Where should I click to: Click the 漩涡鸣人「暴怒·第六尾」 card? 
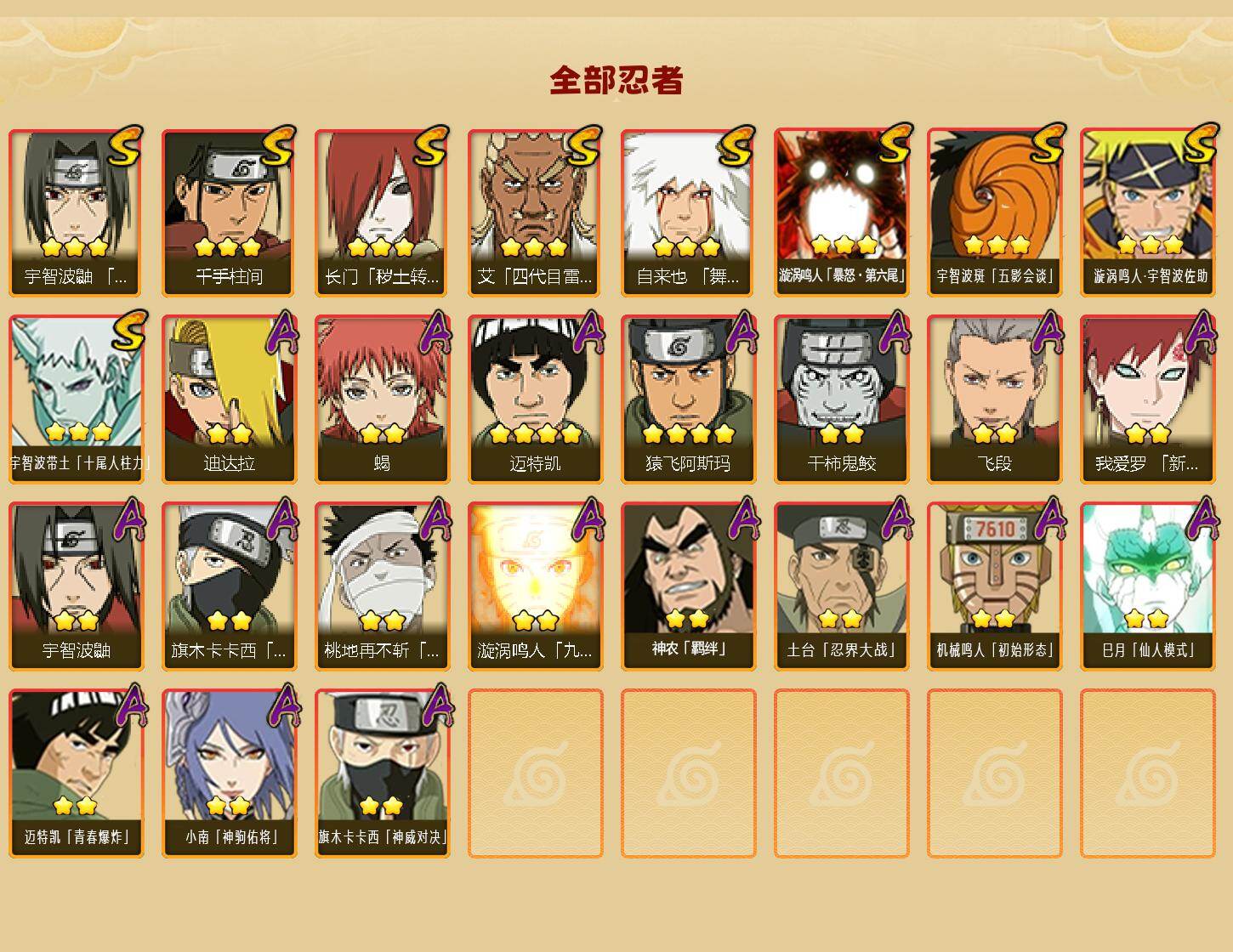(x=842, y=212)
